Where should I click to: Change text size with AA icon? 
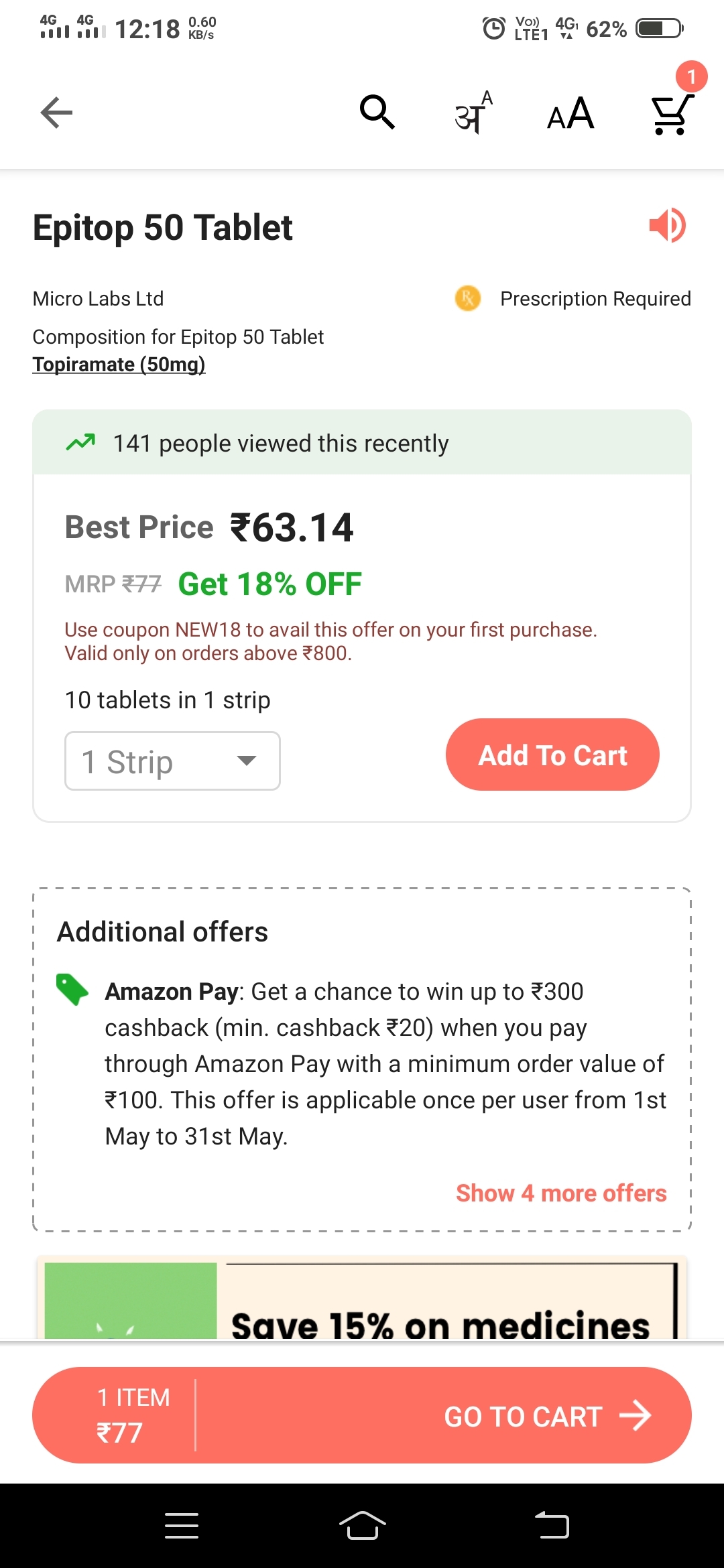click(570, 113)
